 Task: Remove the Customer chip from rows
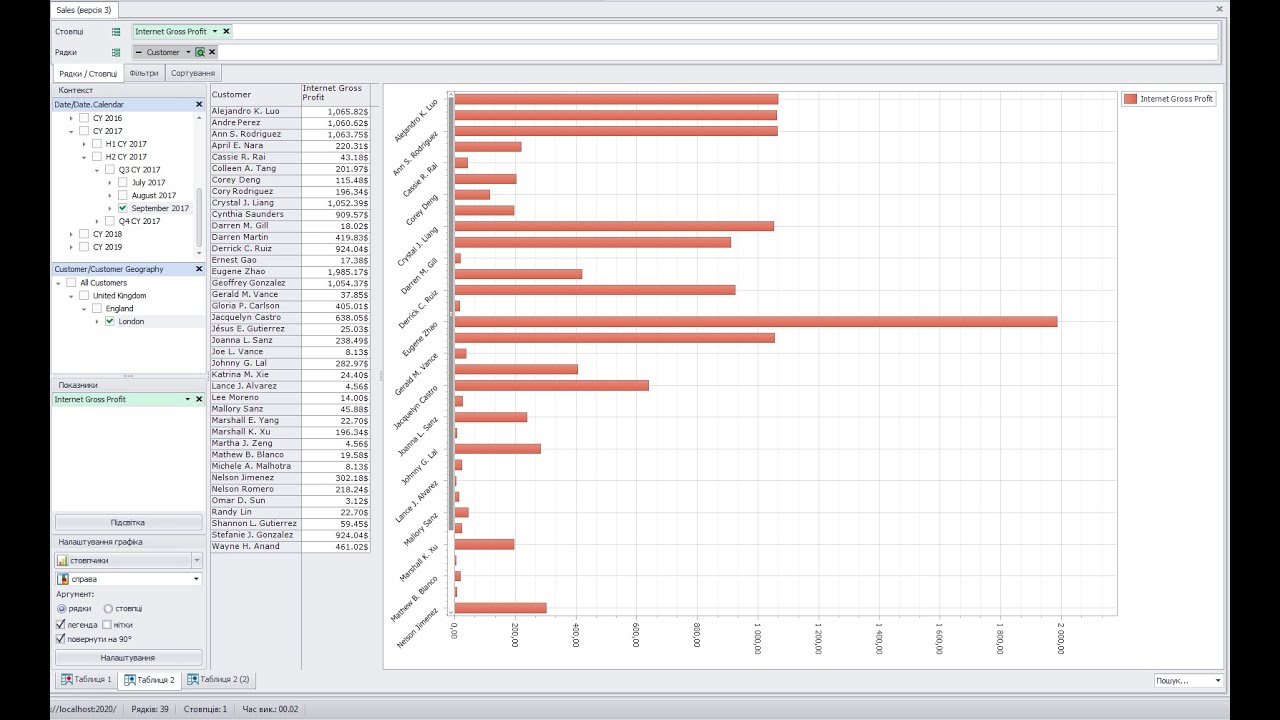click(x=212, y=52)
